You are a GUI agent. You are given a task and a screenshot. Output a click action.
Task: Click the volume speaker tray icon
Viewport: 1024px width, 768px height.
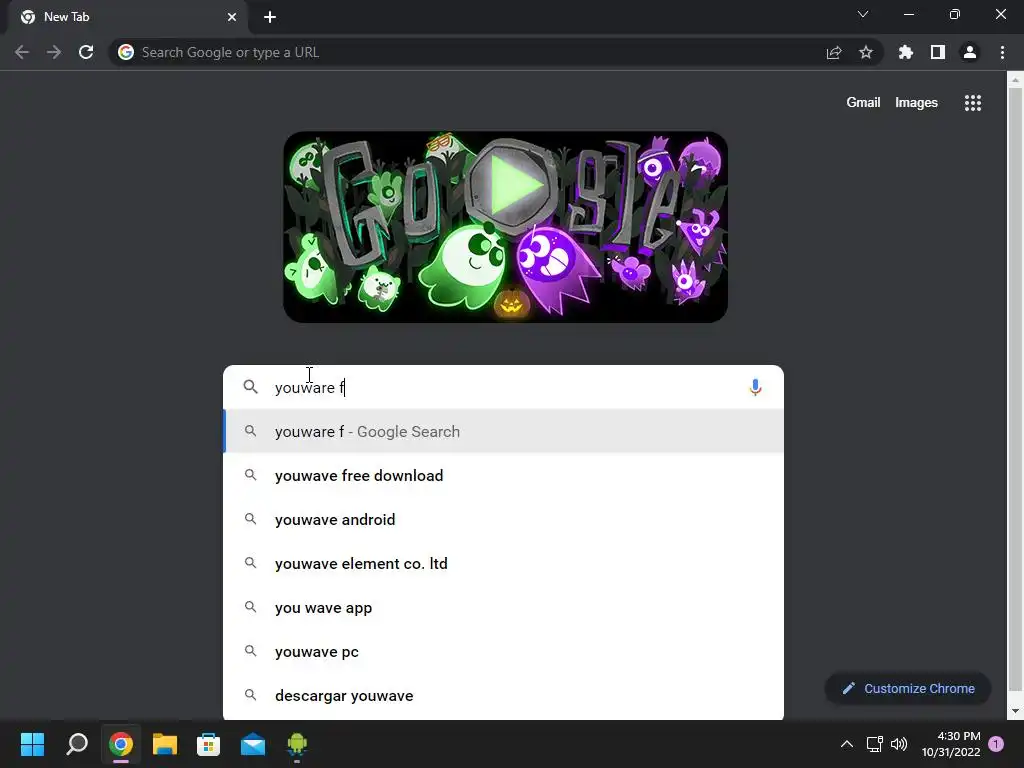click(899, 744)
